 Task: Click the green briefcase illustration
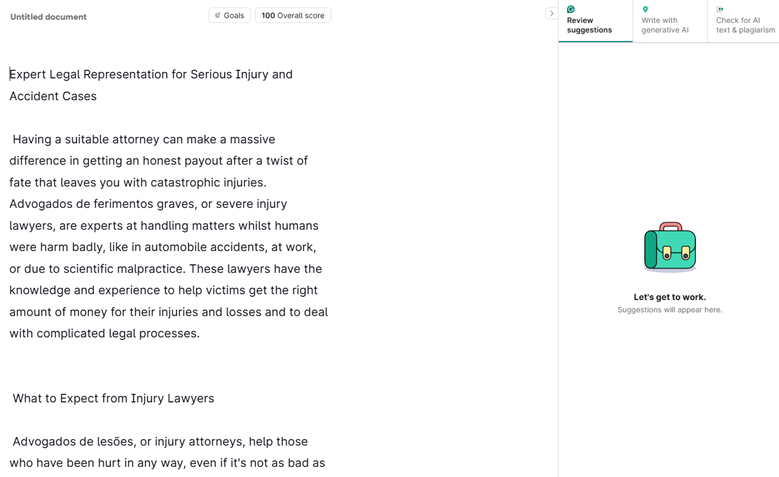669,247
